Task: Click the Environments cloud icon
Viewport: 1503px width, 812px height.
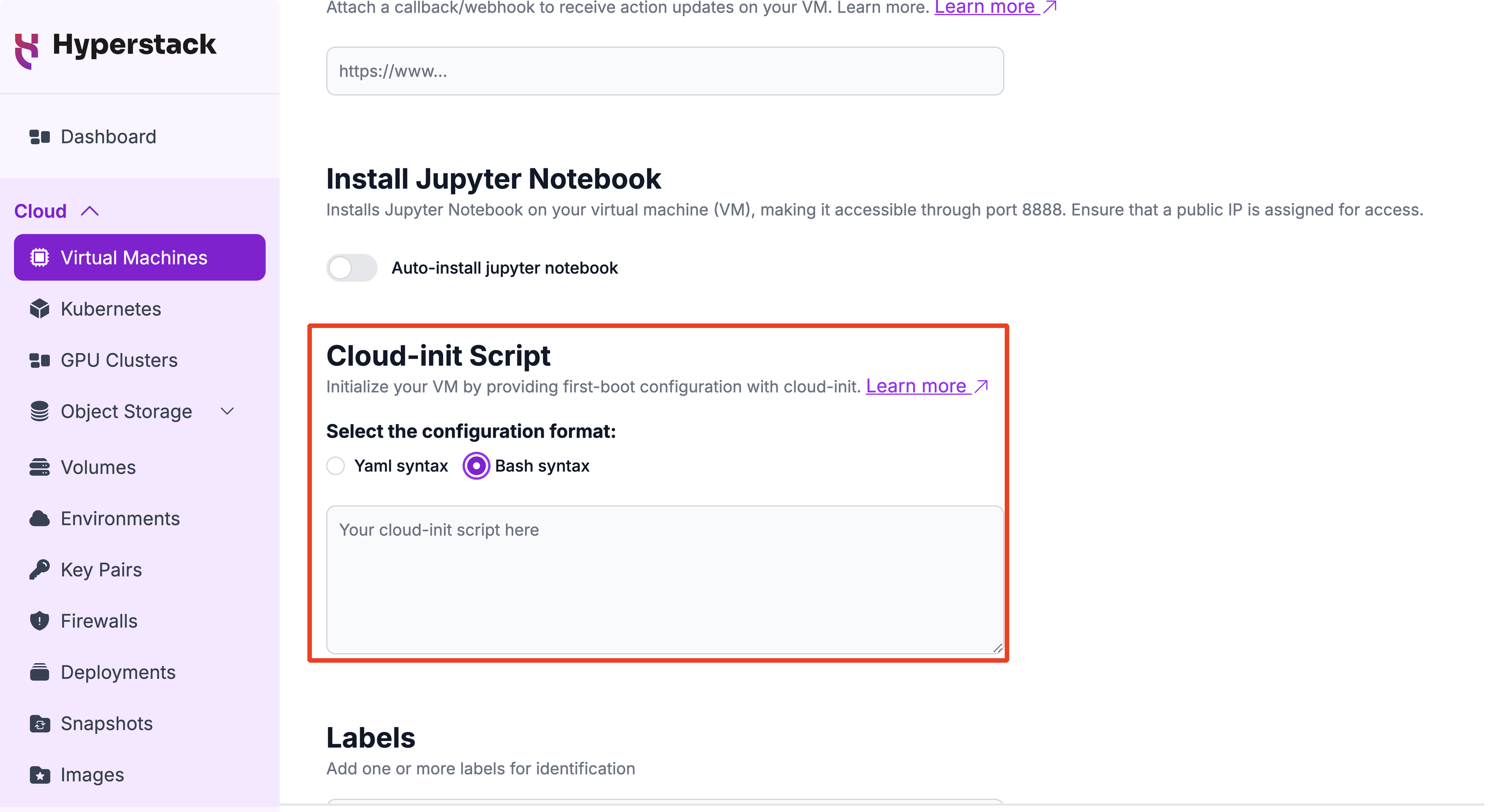Action: click(x=40, y=519)
